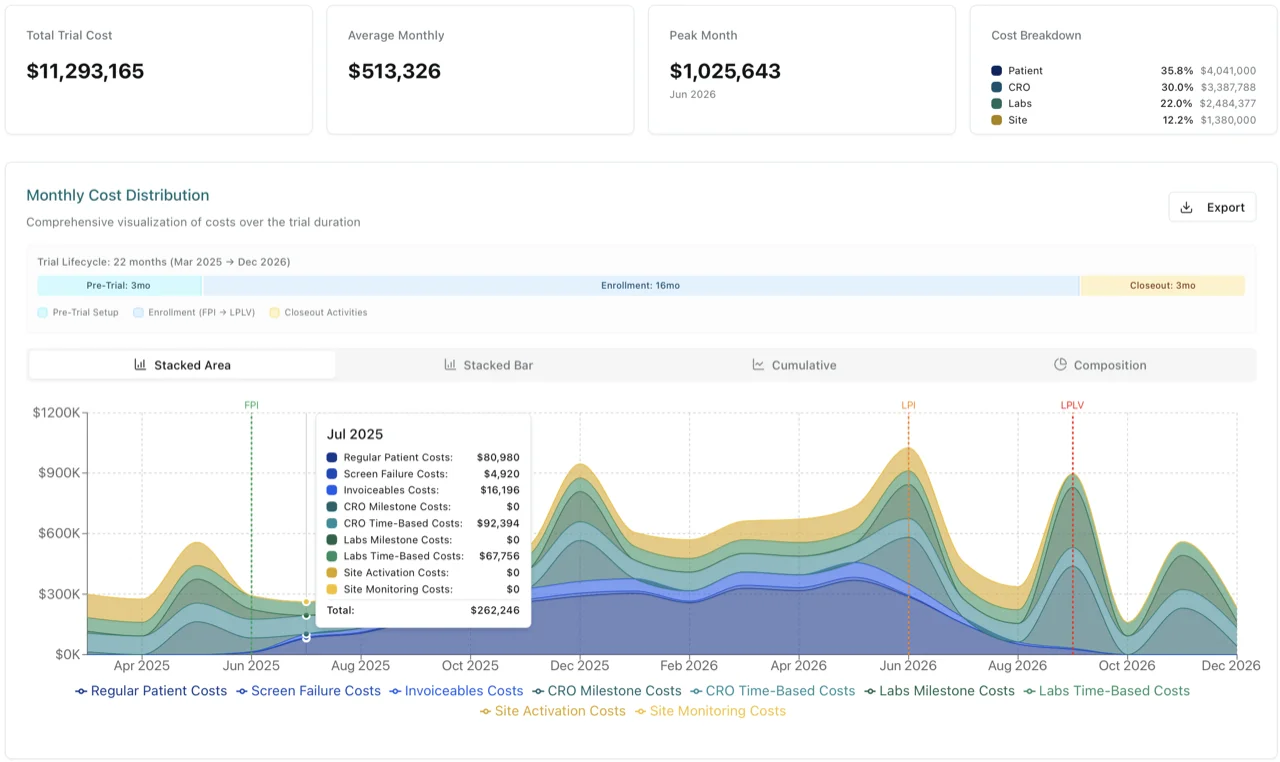
Task: Click the Export button
Action: click(x=1212, y=207)
